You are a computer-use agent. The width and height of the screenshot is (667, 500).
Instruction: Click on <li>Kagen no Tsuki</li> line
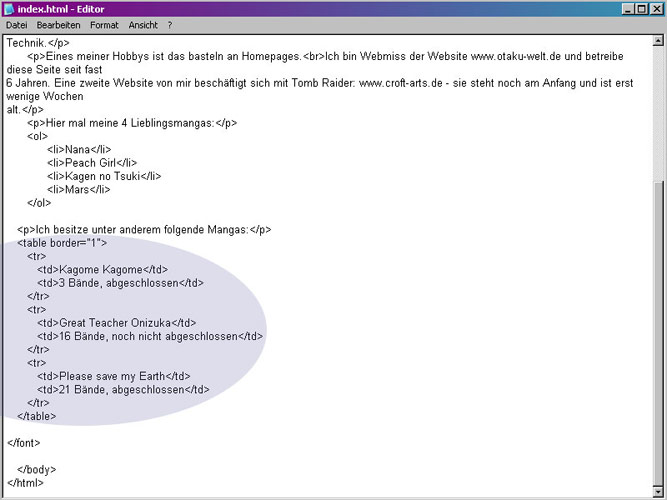point(104,176)
